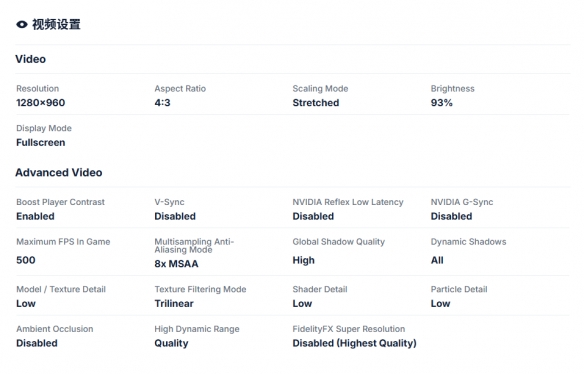Click the Advanced Video section heading
This screenshot has height=374, width=584.
(58, 172)
